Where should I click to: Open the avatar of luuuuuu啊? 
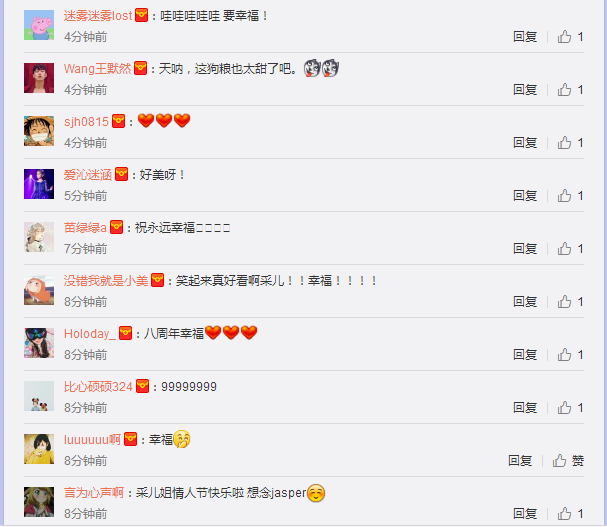[x=39, y=449]
